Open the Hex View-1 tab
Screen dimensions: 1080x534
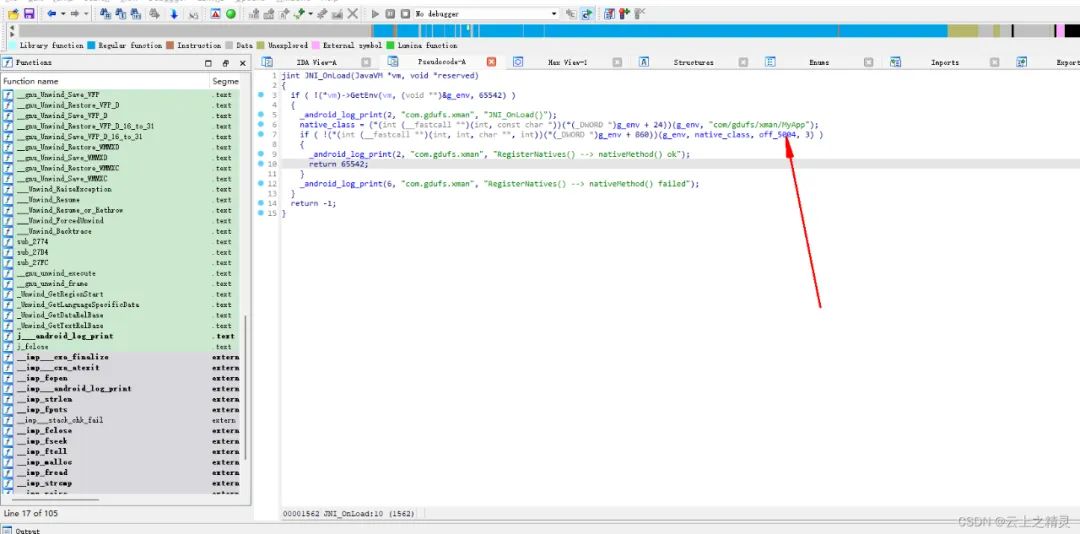pos(568,62)
